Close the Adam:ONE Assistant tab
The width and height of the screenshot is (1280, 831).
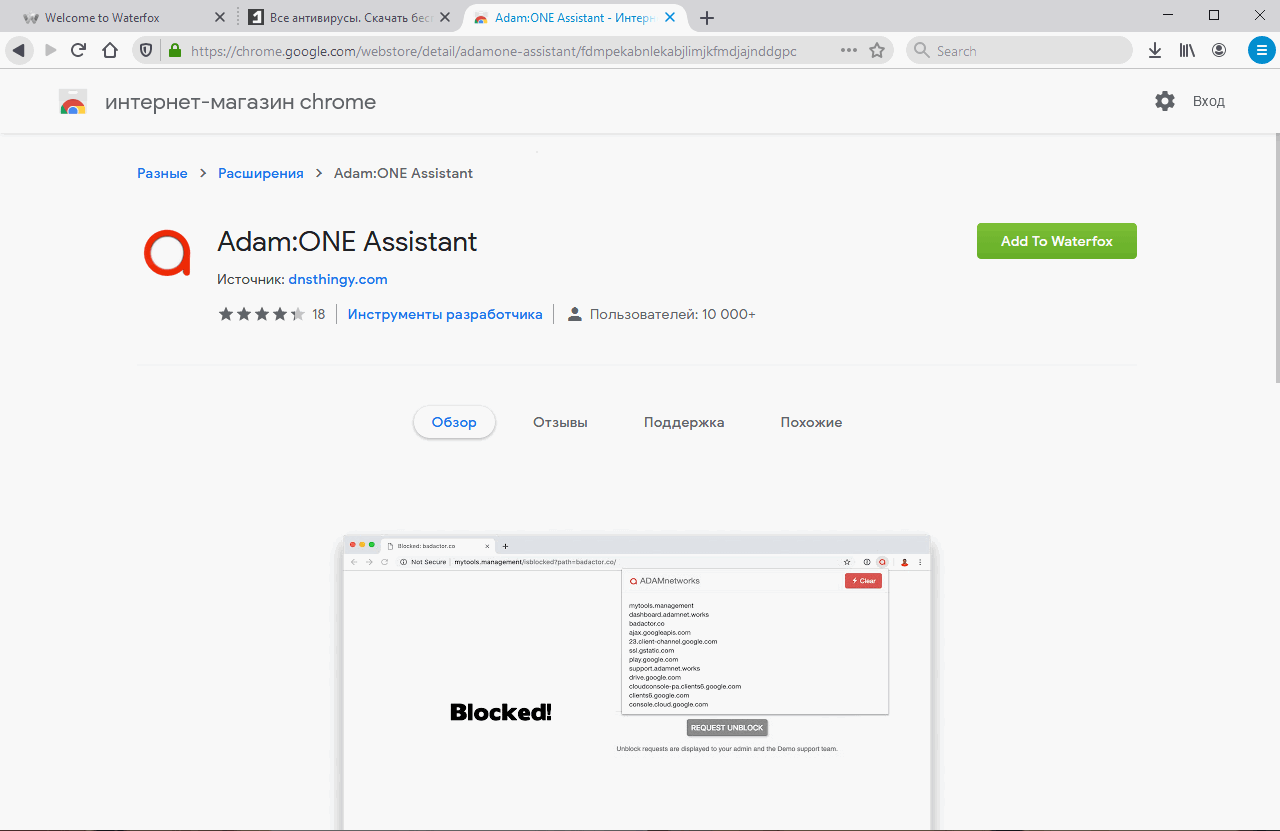point(670,18)
